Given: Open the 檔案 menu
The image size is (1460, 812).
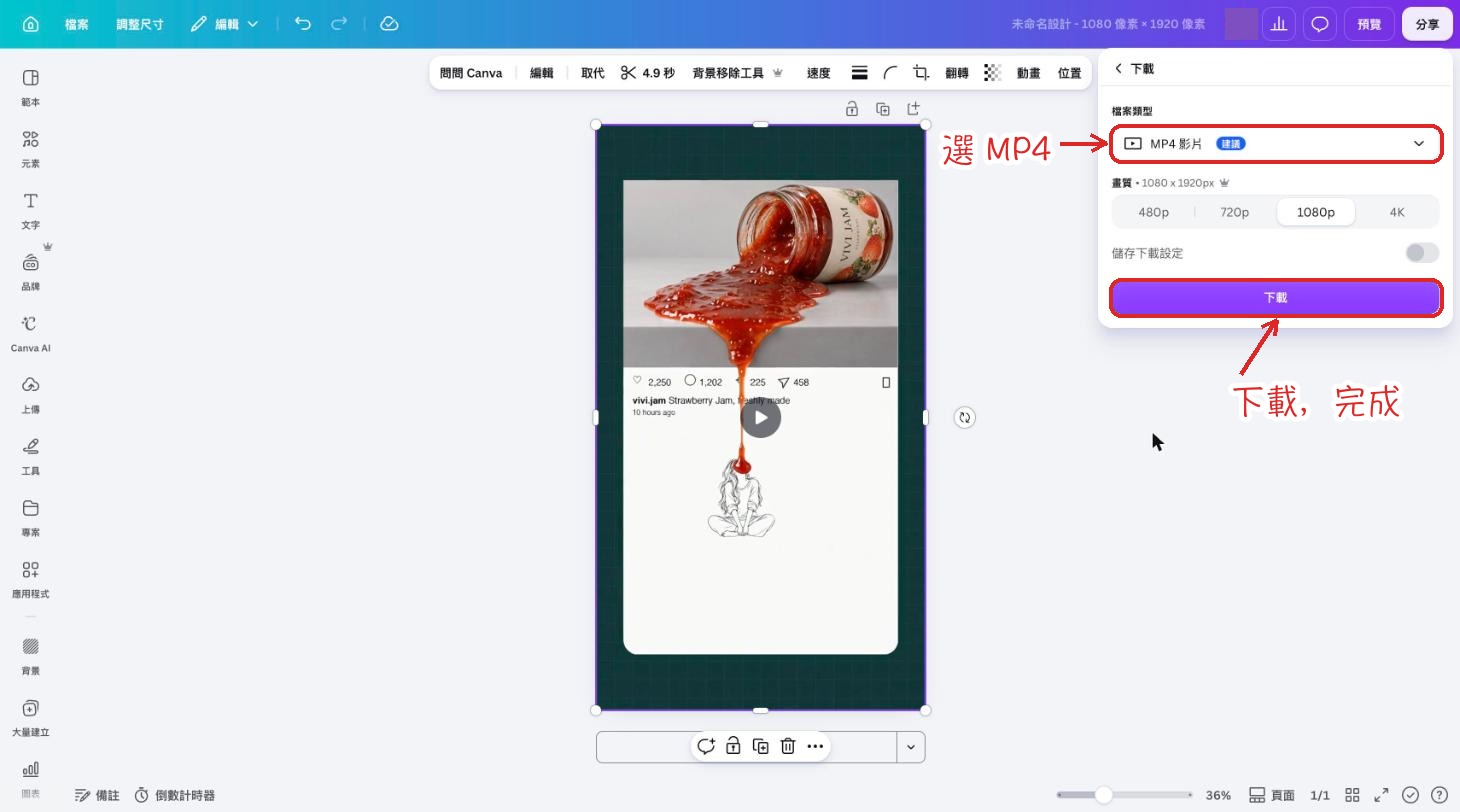Looking at the screenshot, I should point(77,24).
